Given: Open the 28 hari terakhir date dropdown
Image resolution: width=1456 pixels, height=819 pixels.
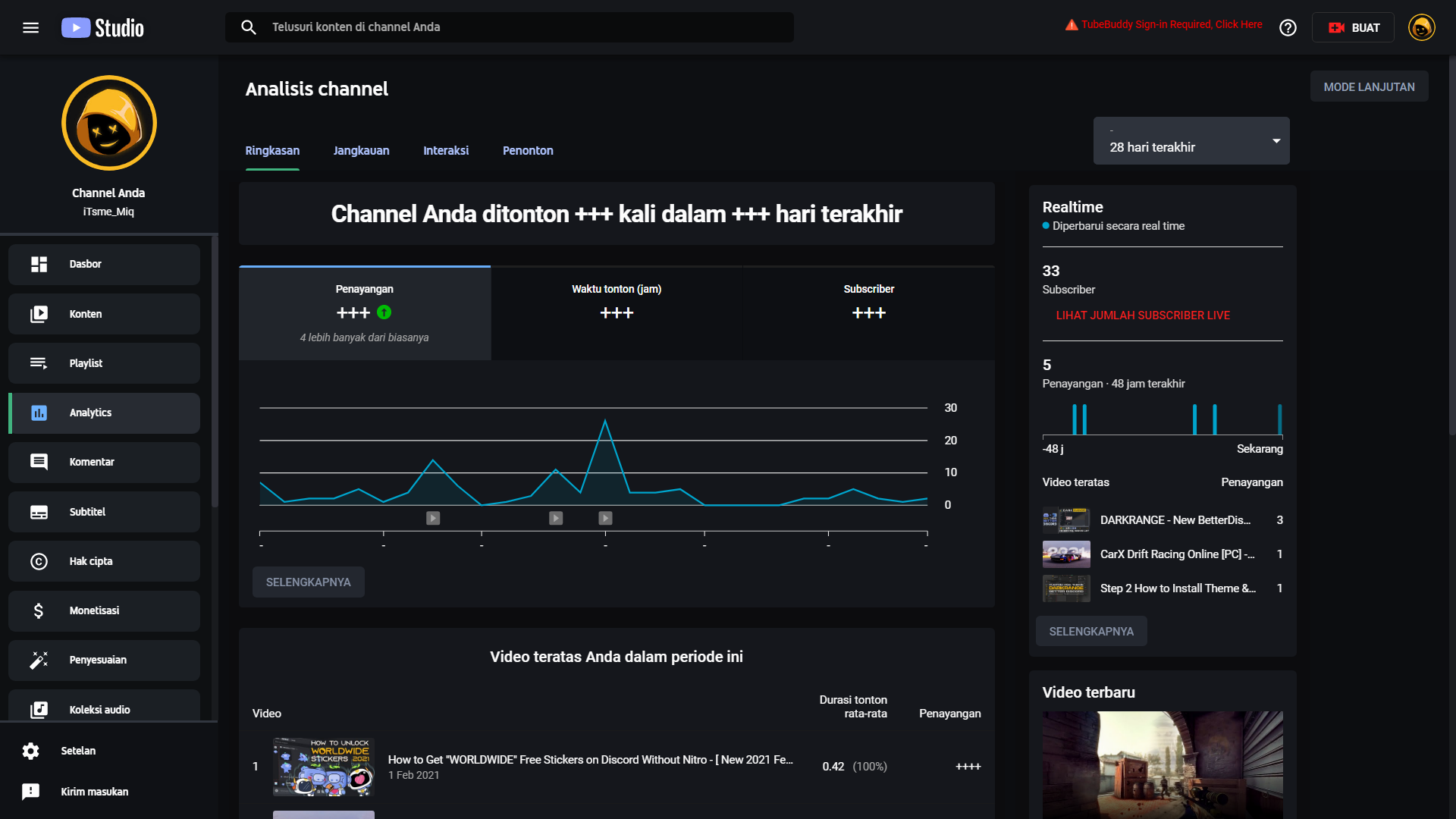Looking at the screenshot, I should tap(1191, 140).
